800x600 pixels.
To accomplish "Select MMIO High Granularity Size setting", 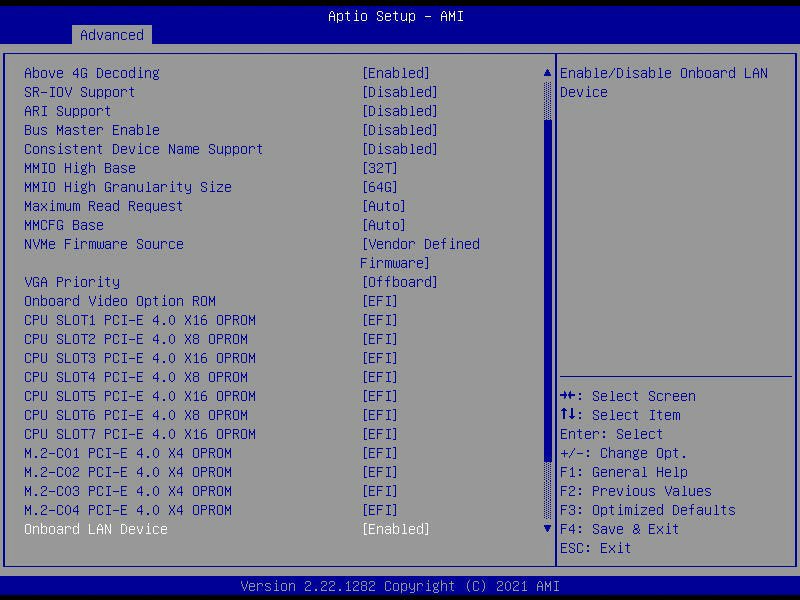I will [128, 187].
